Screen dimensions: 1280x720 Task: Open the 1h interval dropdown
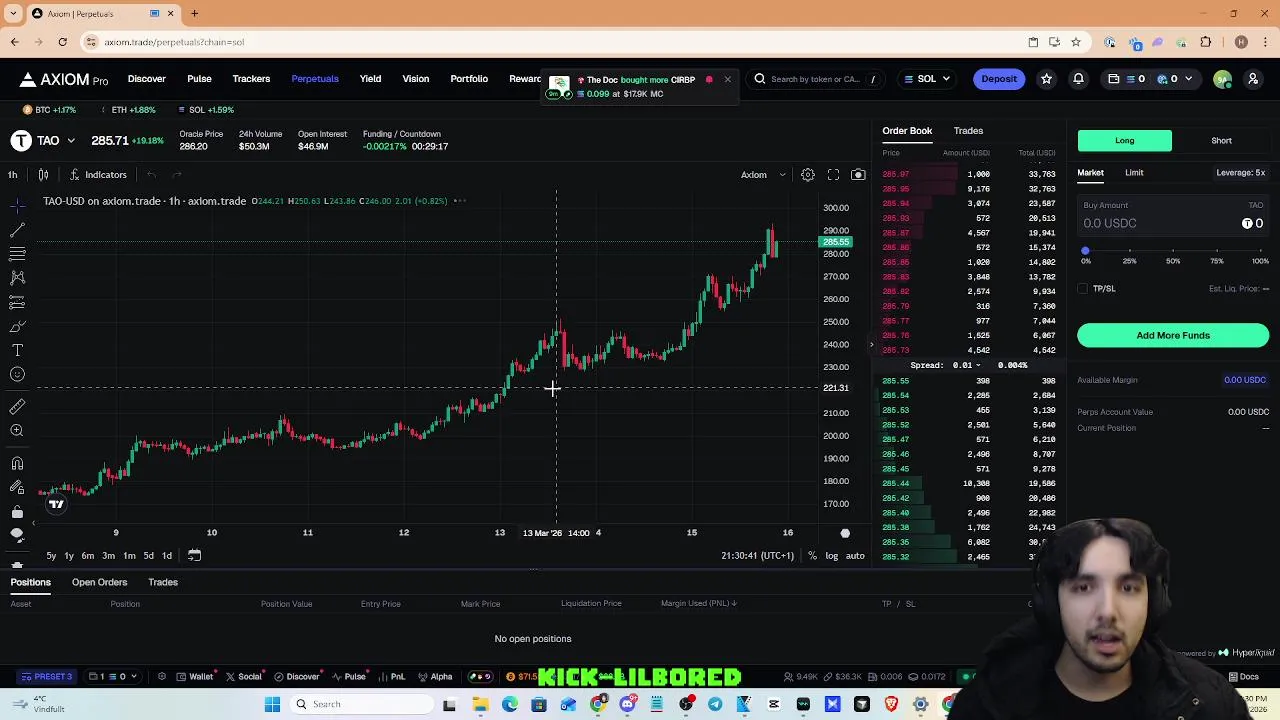pos(12,175)
